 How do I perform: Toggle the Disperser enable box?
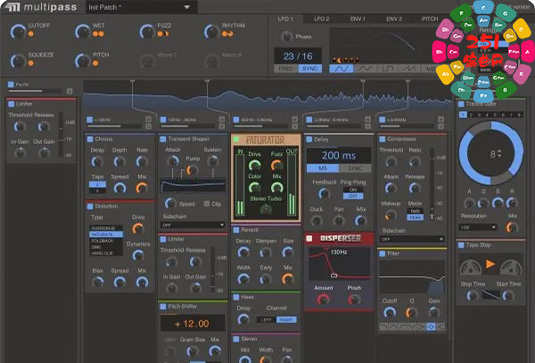coord(309,238)
